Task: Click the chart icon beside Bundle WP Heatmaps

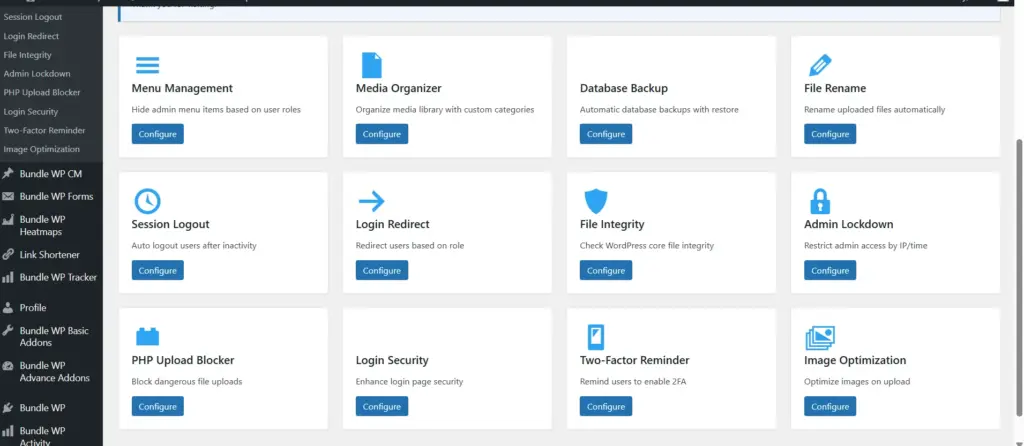Action: [8, 219]
